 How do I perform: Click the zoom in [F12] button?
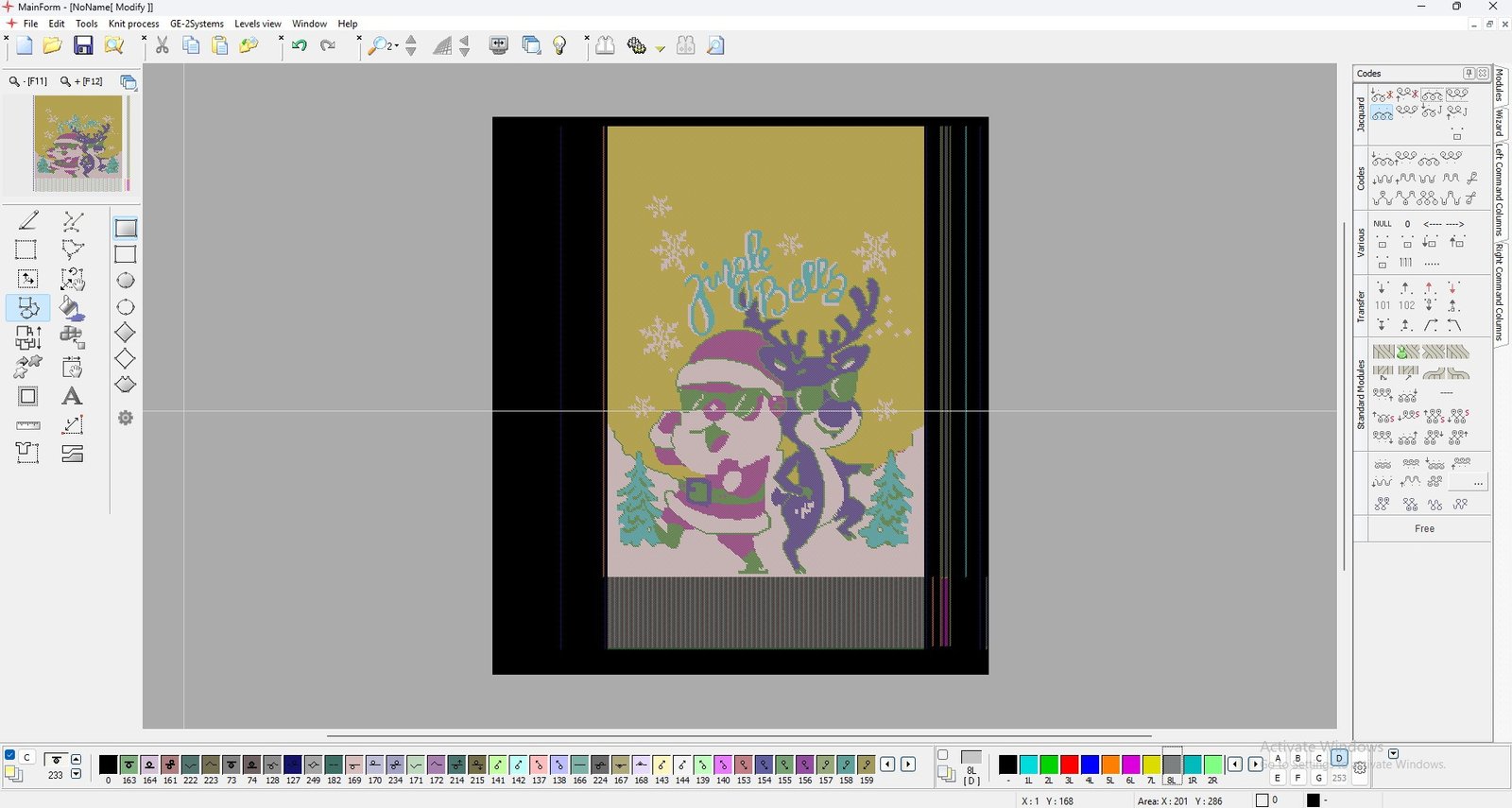82,82
